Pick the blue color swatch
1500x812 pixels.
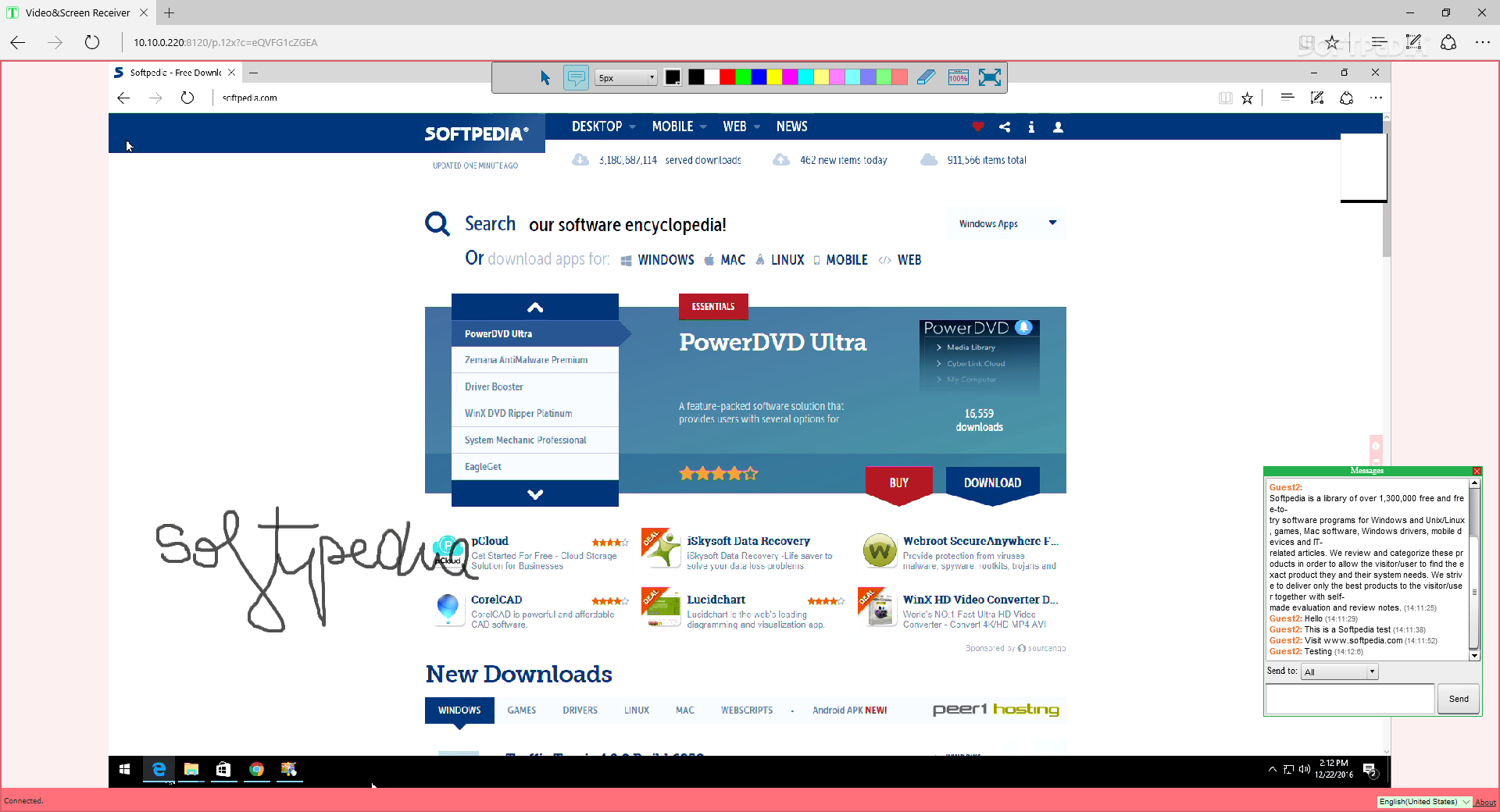(759, 77)
